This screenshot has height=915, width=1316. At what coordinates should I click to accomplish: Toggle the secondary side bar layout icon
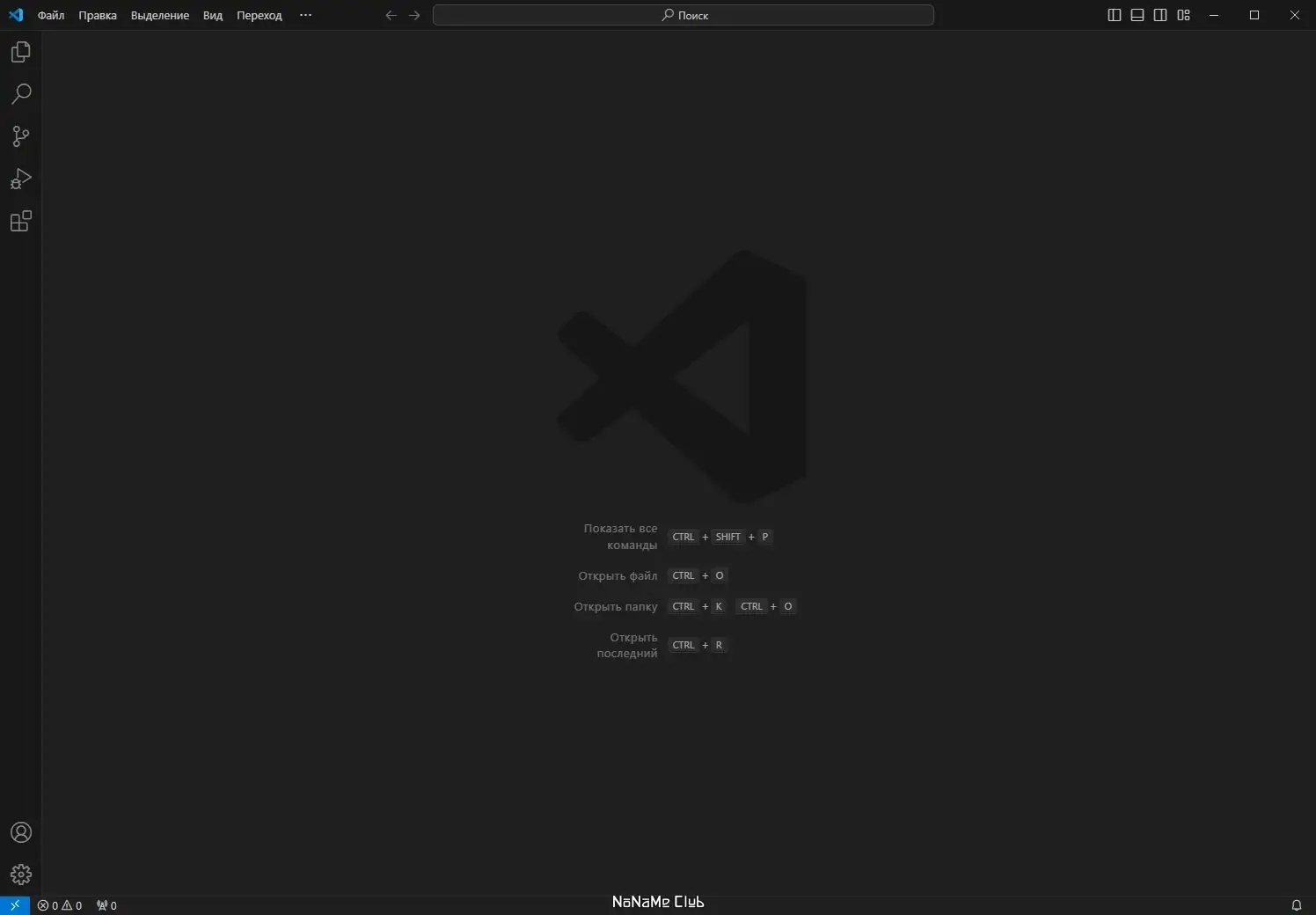coord(1160,15)
